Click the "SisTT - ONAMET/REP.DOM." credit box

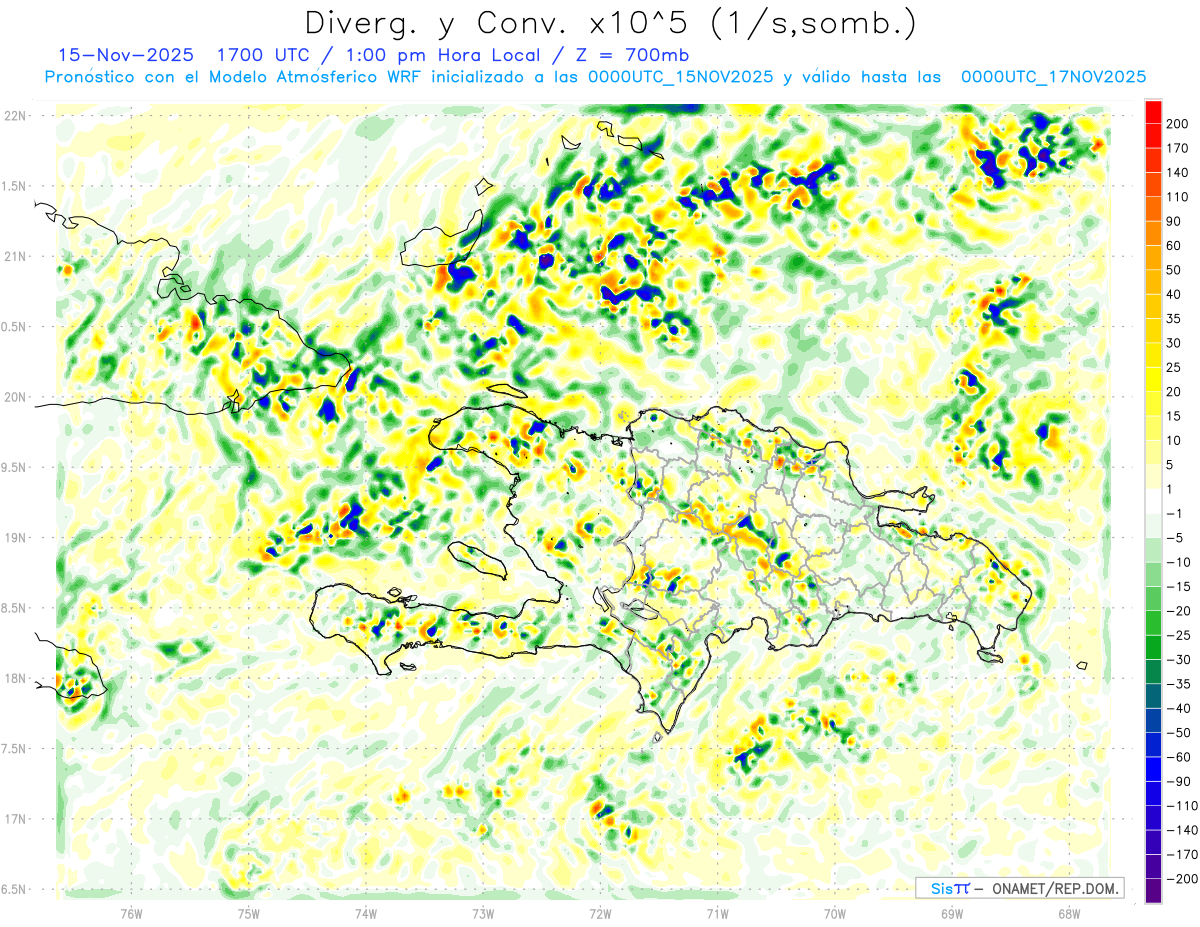[x=1019, y=888]
